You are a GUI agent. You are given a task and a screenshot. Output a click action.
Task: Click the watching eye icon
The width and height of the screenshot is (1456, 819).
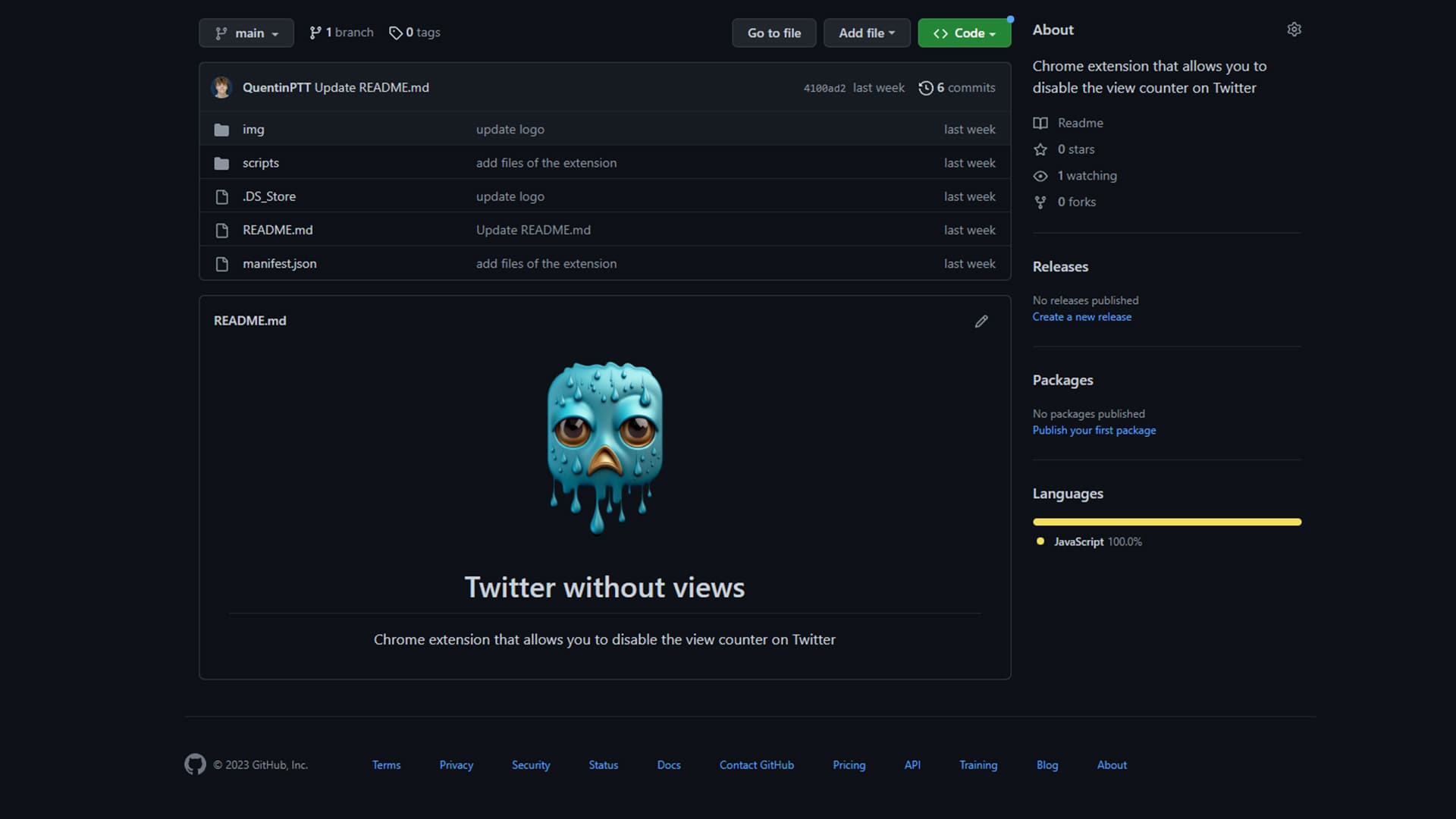[x=1040, y=175]
